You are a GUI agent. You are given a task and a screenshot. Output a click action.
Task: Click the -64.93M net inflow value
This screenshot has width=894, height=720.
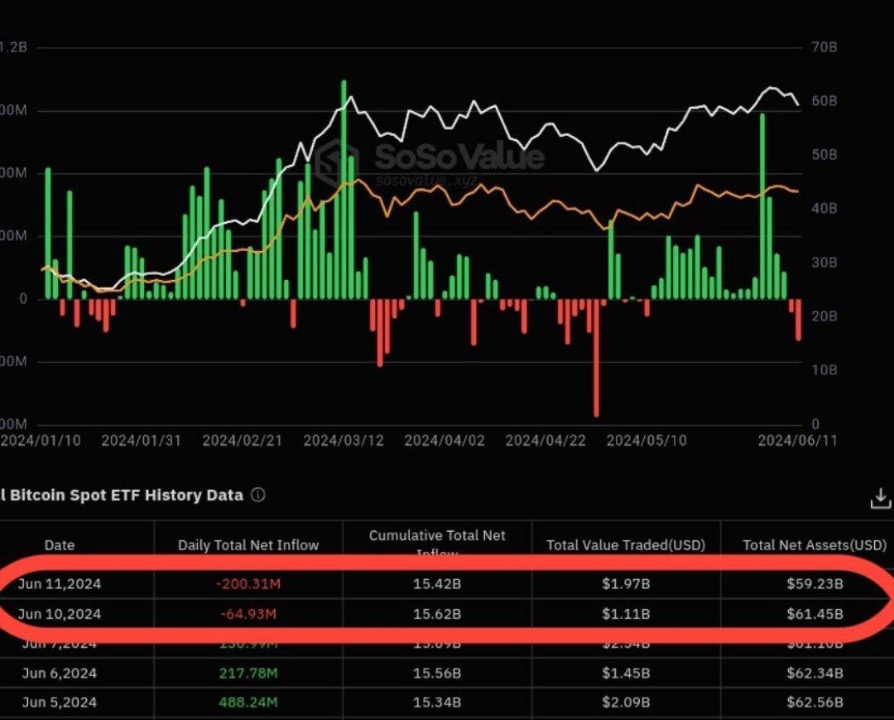247,613
